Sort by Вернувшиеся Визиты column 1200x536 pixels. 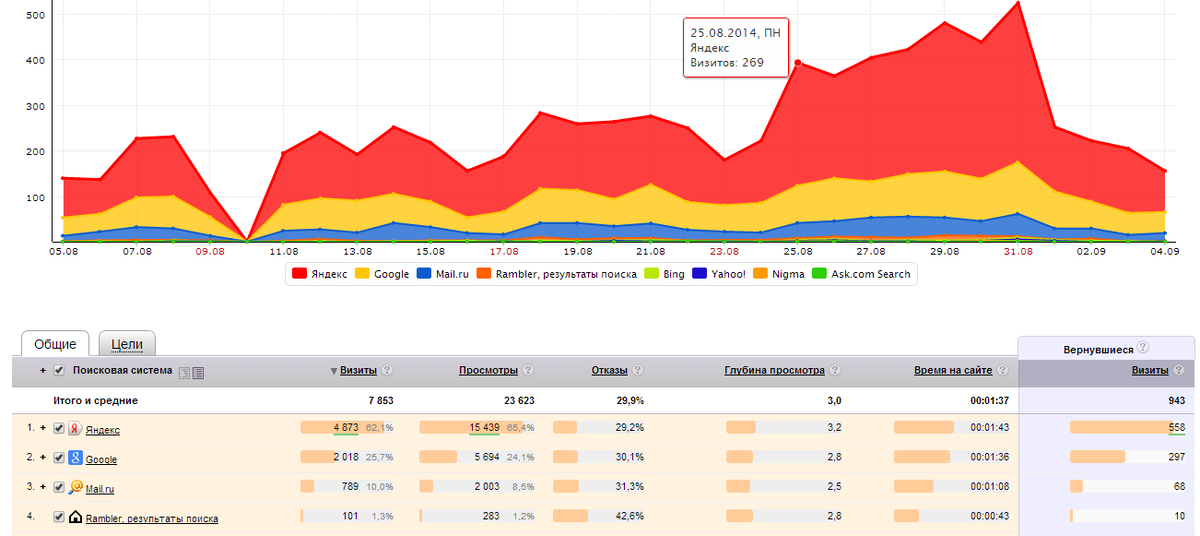click(1150, 370)
